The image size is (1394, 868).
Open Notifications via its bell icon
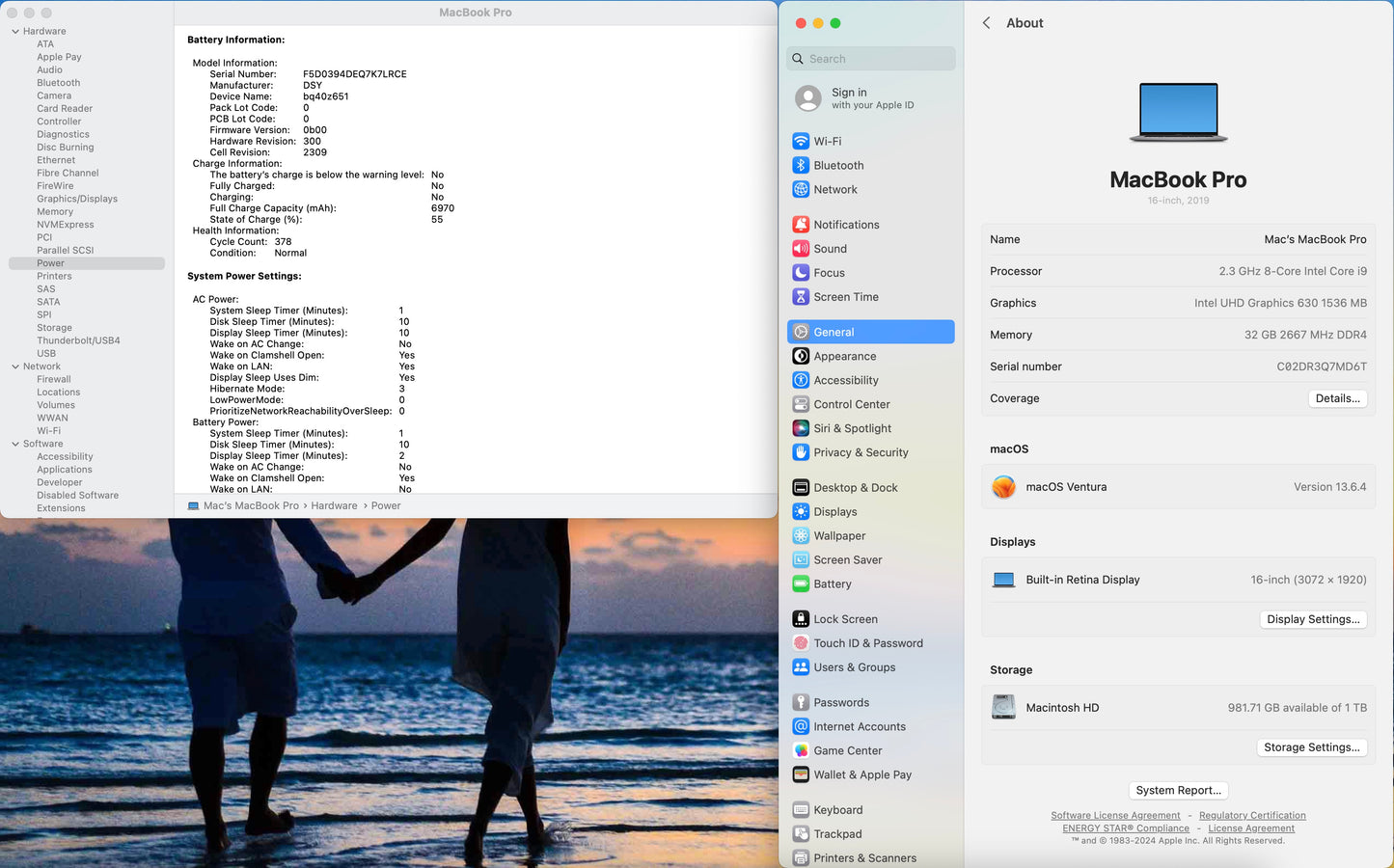(801, 225)
